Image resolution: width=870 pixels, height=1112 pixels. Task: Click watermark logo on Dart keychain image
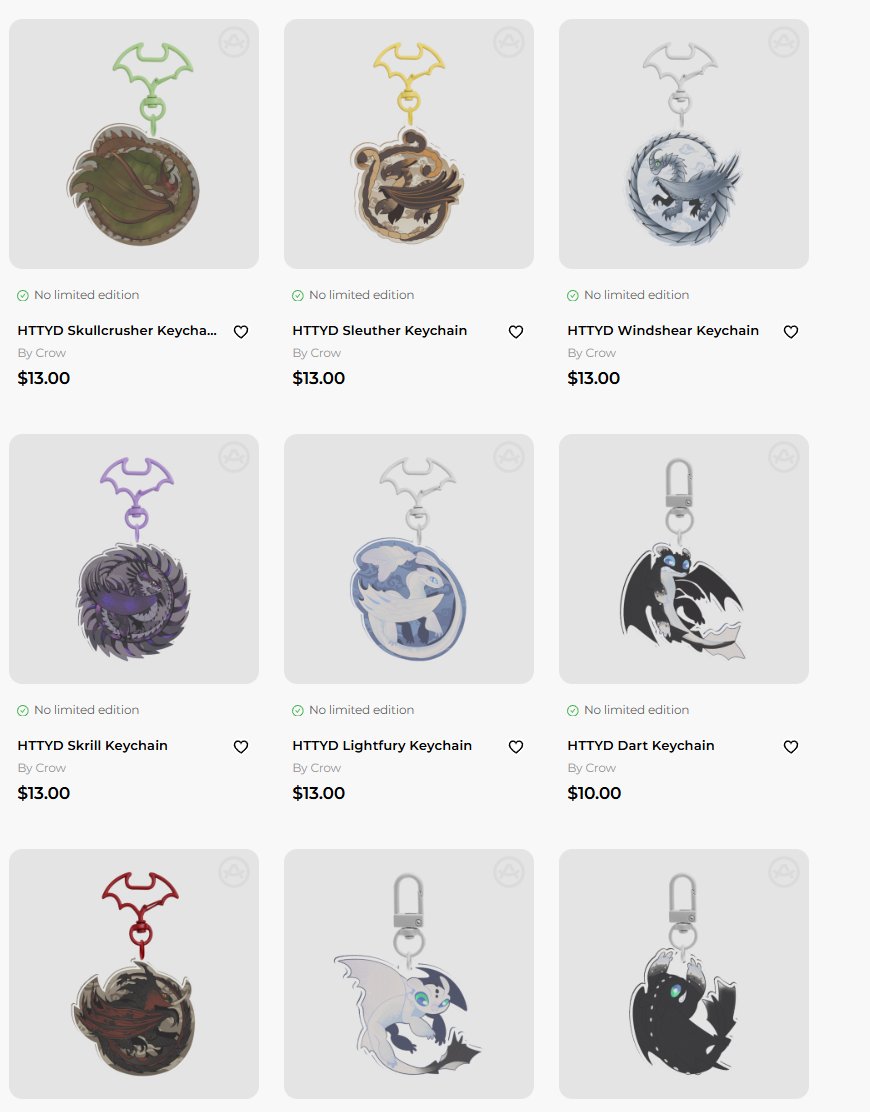pos(784,457)
